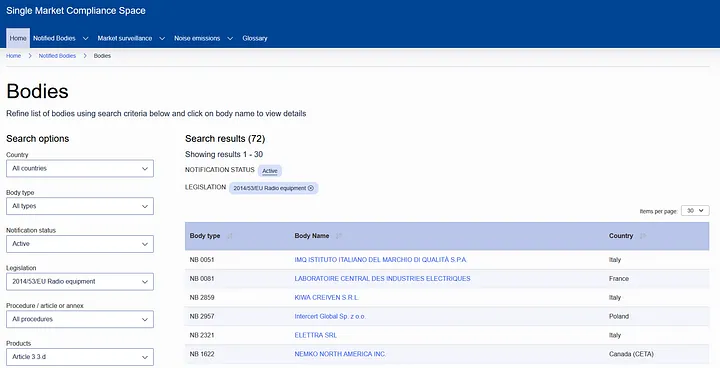Click the Poland country cell
The width and height of the screenshot is (720, 368).
(619, 317)
